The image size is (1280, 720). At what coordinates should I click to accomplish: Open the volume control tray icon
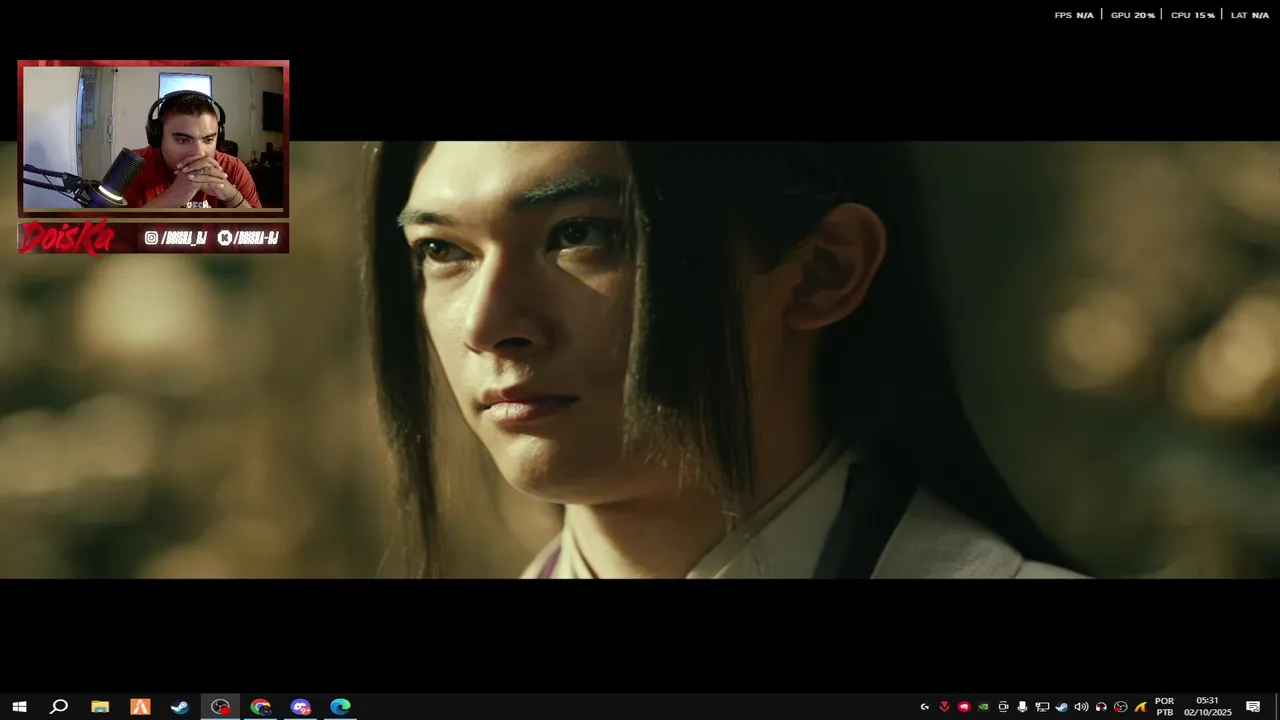pyautogui.click(x=1081, y=707)
